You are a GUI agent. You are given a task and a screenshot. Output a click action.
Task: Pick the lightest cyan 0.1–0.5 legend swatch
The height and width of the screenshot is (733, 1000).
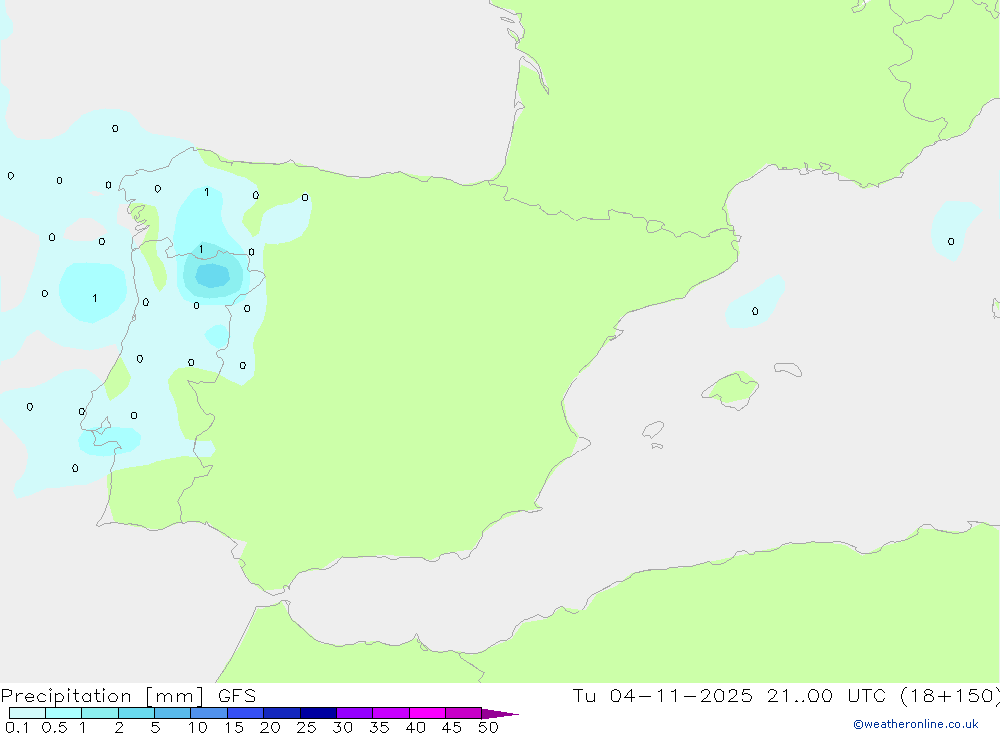pyautogui.click(x=27, y=713)
